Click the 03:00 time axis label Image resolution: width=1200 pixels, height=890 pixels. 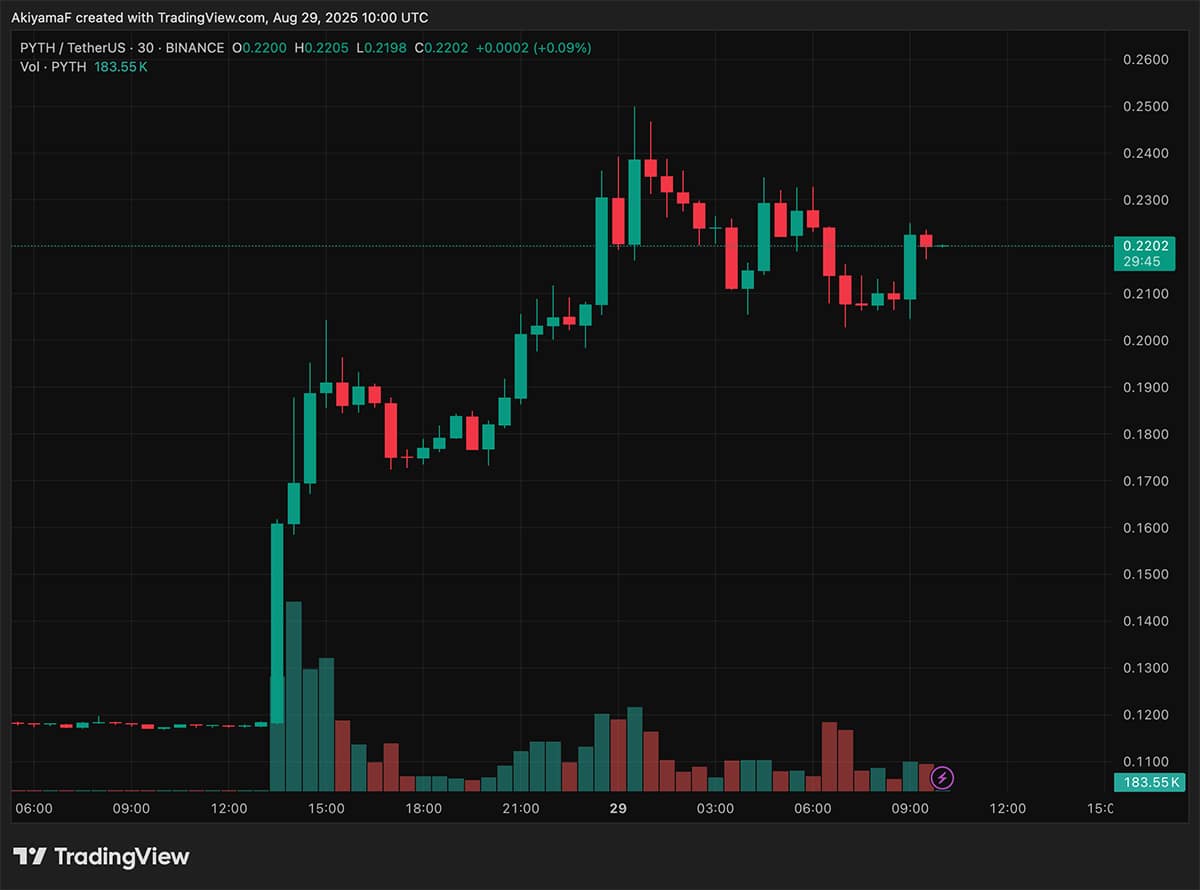click(x=715, y=808)
